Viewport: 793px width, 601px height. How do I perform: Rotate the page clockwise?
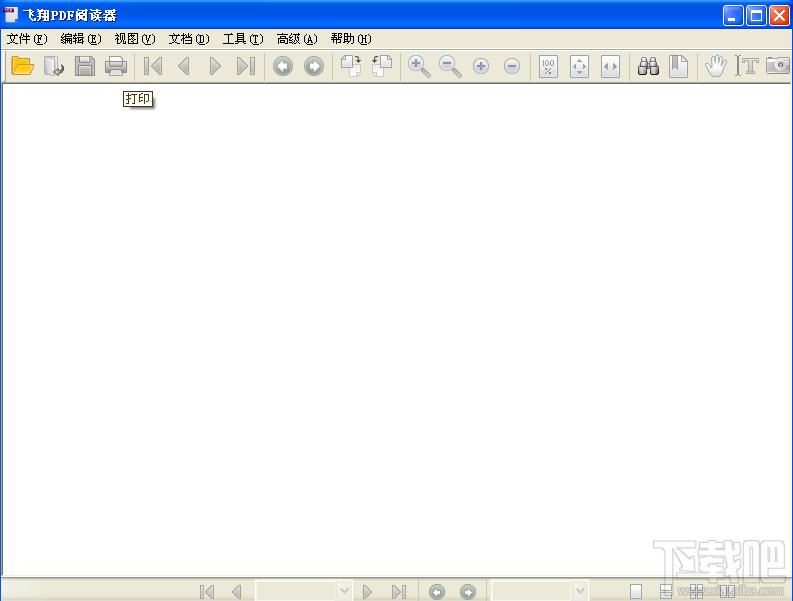click(x=350, y=66)
